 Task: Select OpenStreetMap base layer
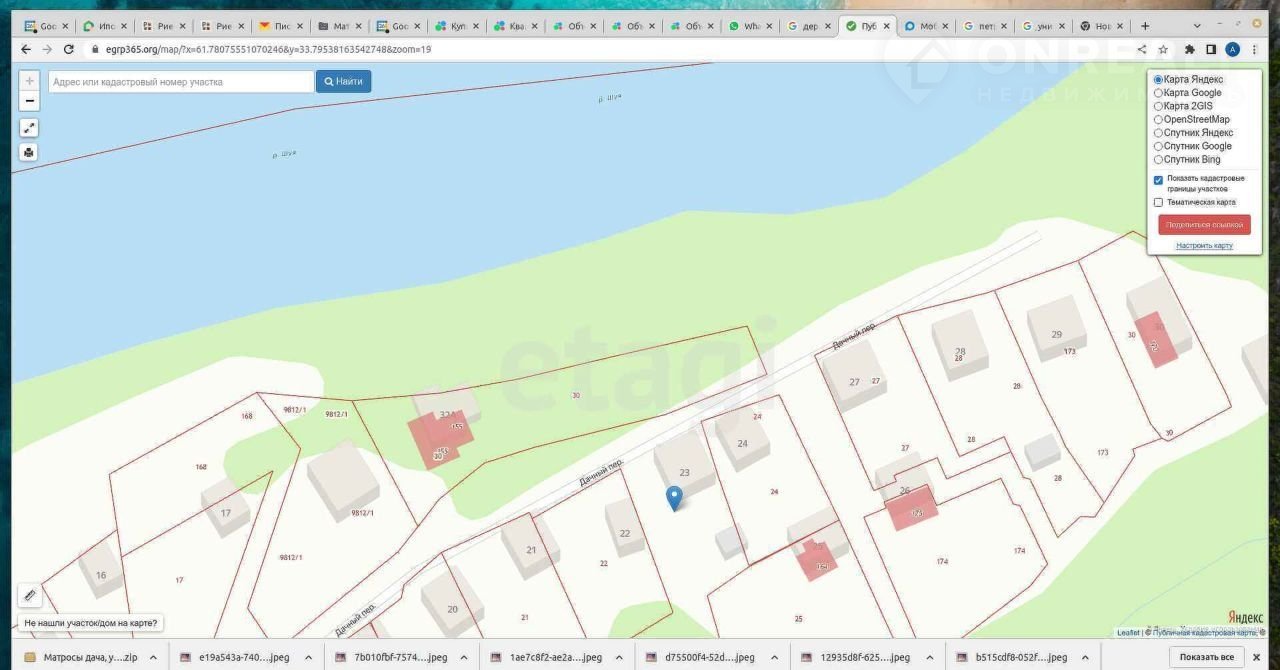pos(1158,119)
